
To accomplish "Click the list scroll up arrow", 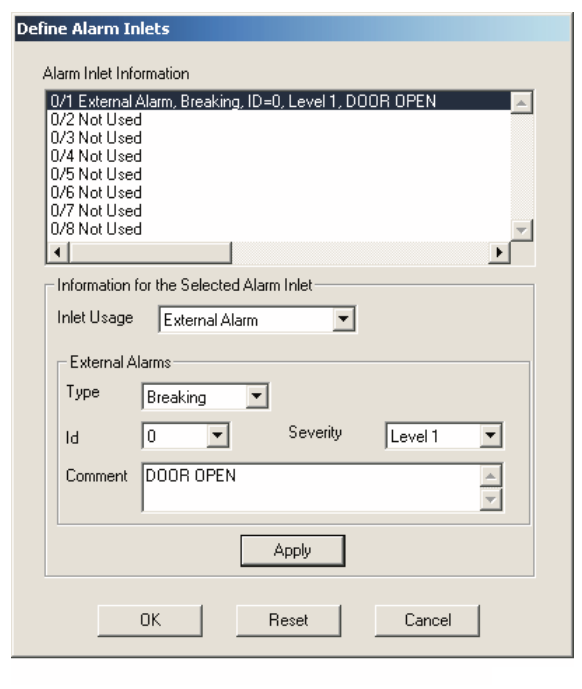I will click(522, 103).
